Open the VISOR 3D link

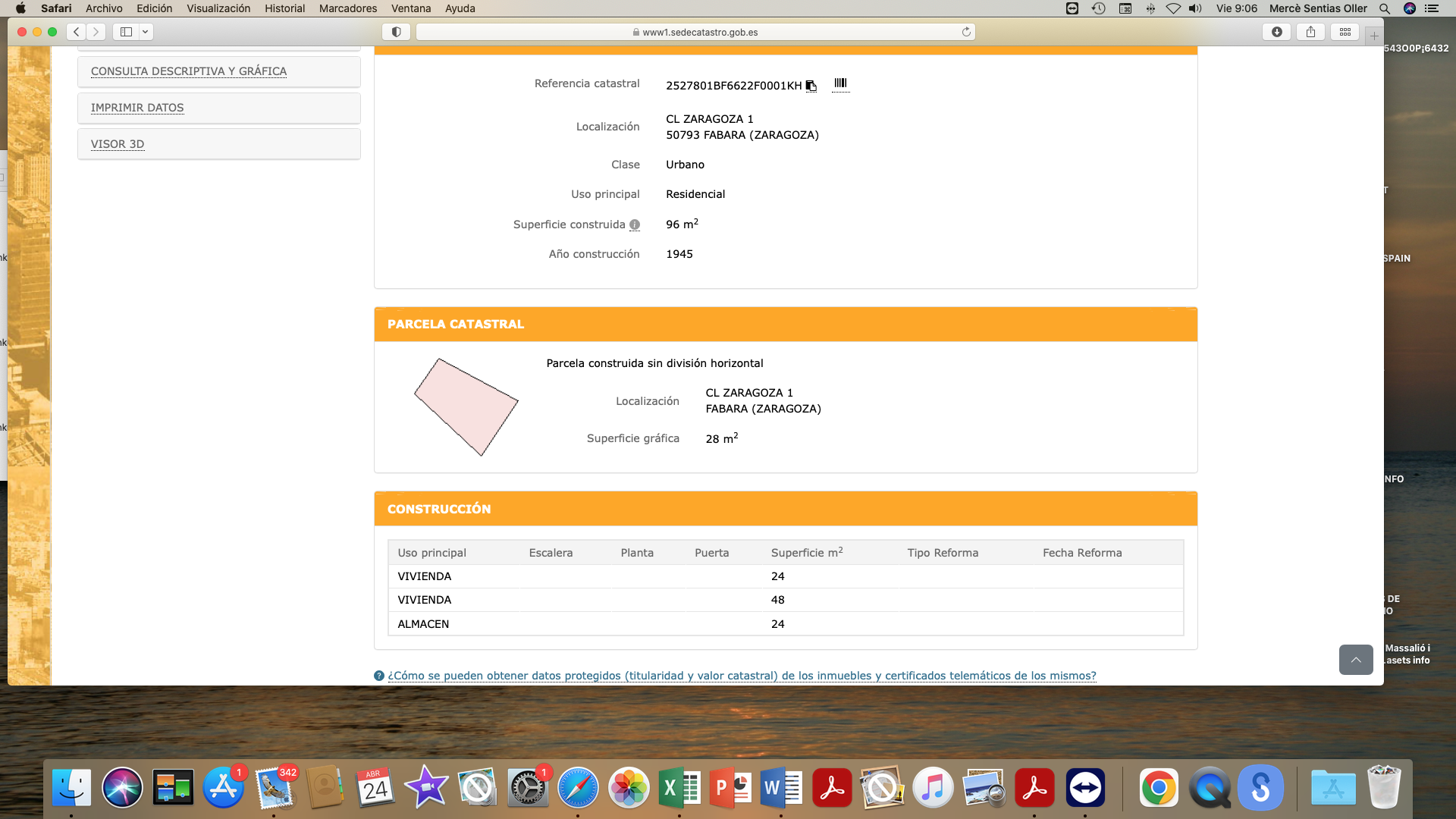(x=118, y=144)
